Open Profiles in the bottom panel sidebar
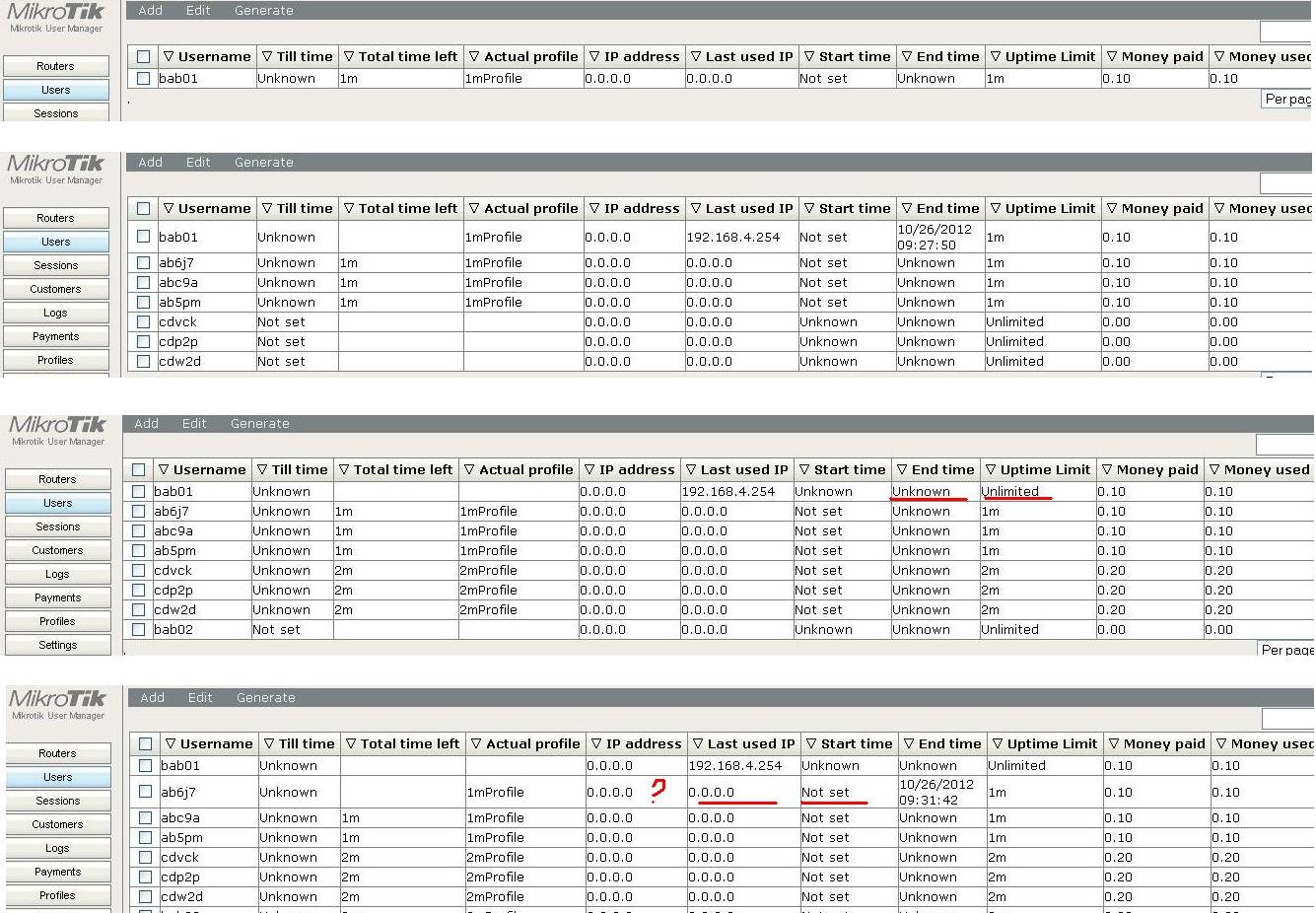 (57, 895)
